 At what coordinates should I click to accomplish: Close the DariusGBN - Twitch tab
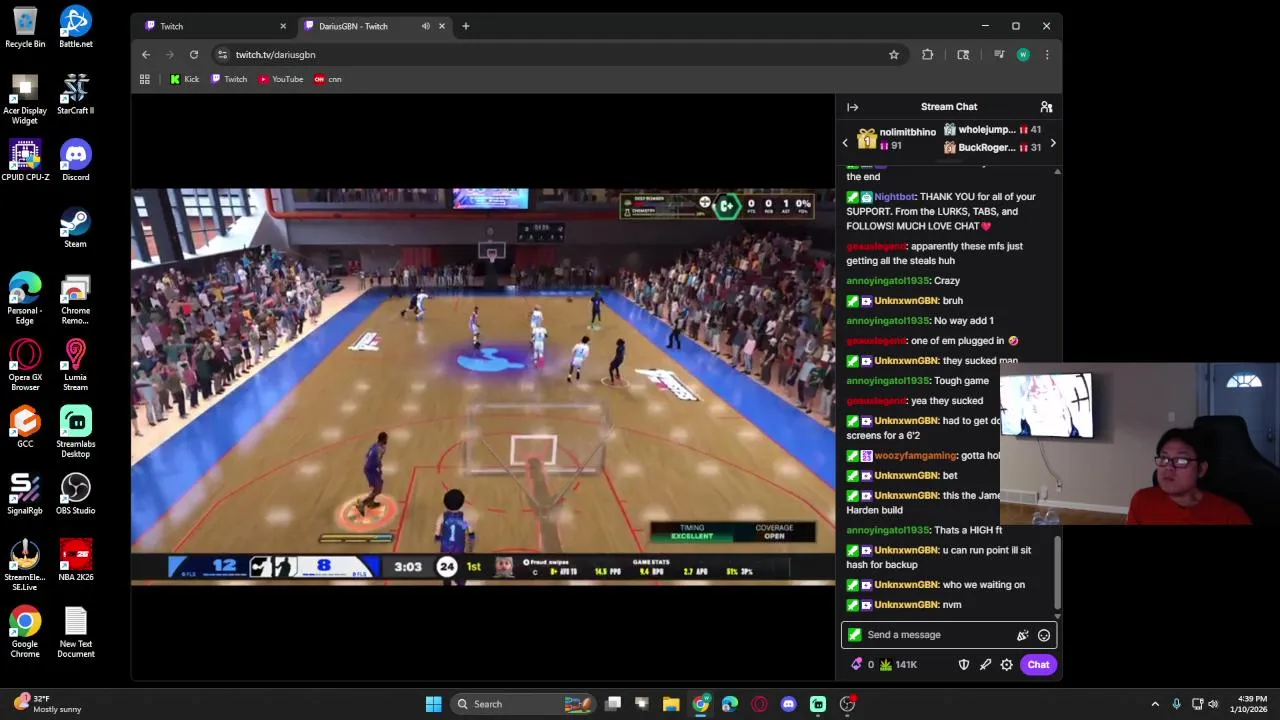coord(441,26)
